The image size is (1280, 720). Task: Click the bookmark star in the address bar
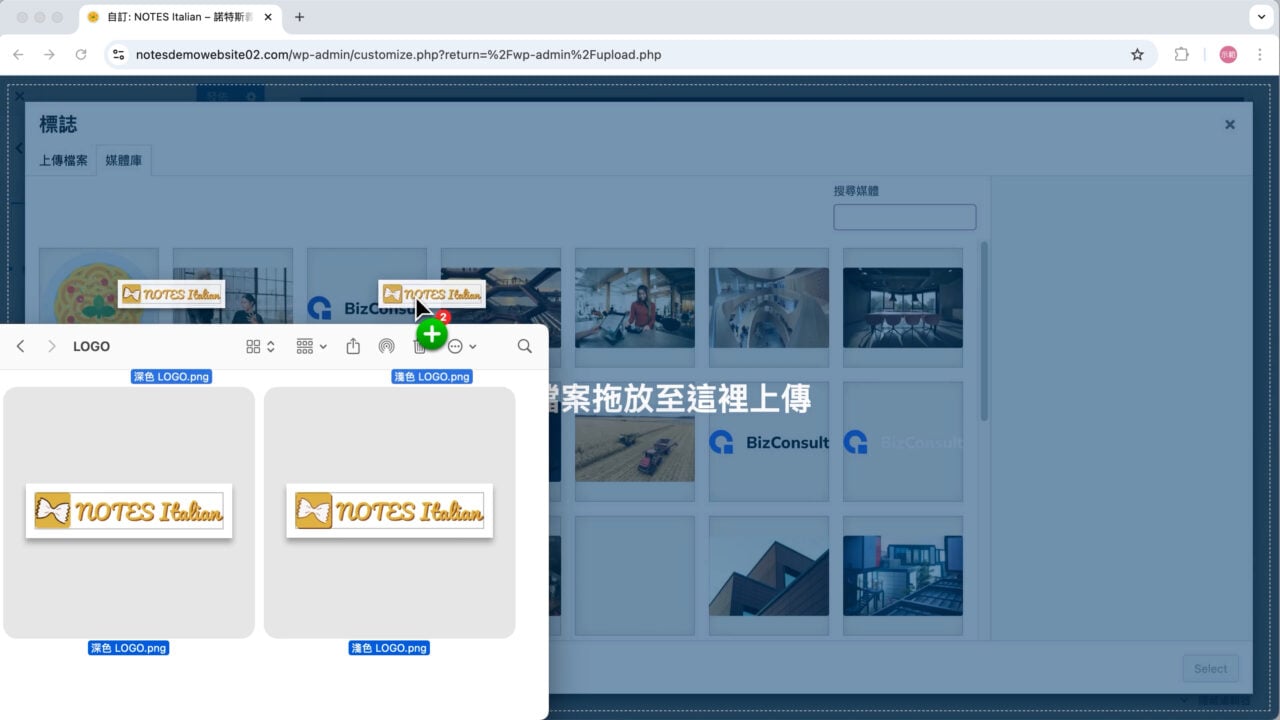pos(1138,55)
